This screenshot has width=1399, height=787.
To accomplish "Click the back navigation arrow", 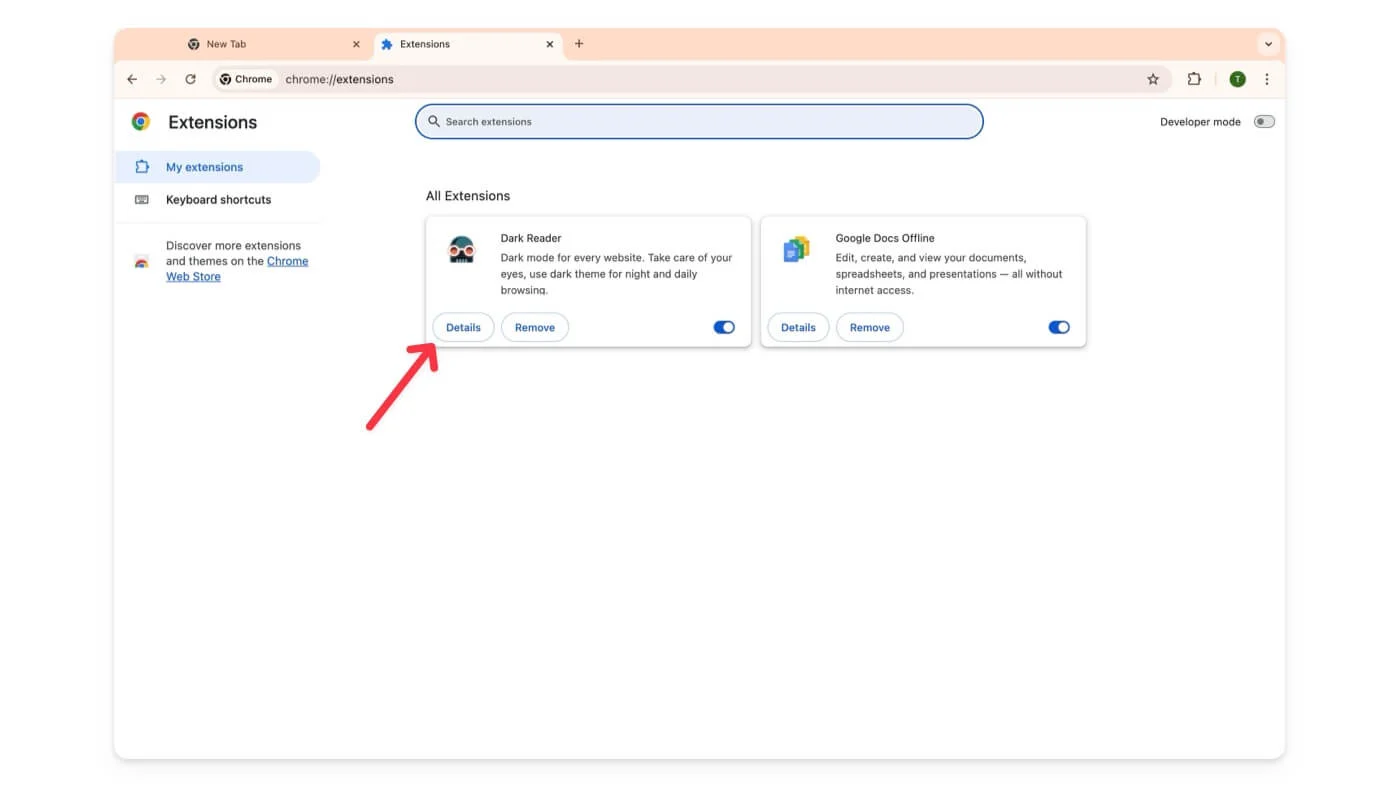I will [x=132, y=79].
